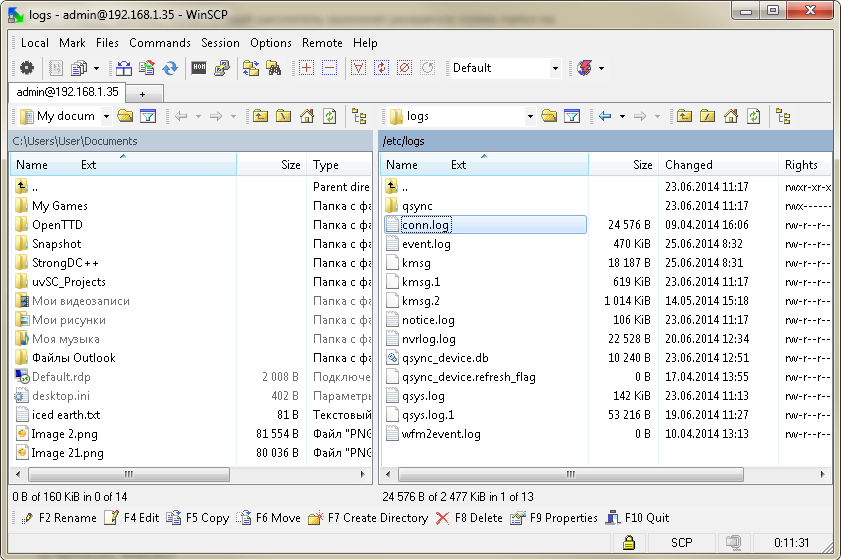Go to local home directory icon
The image size is (841, 560).
[307, 116]
